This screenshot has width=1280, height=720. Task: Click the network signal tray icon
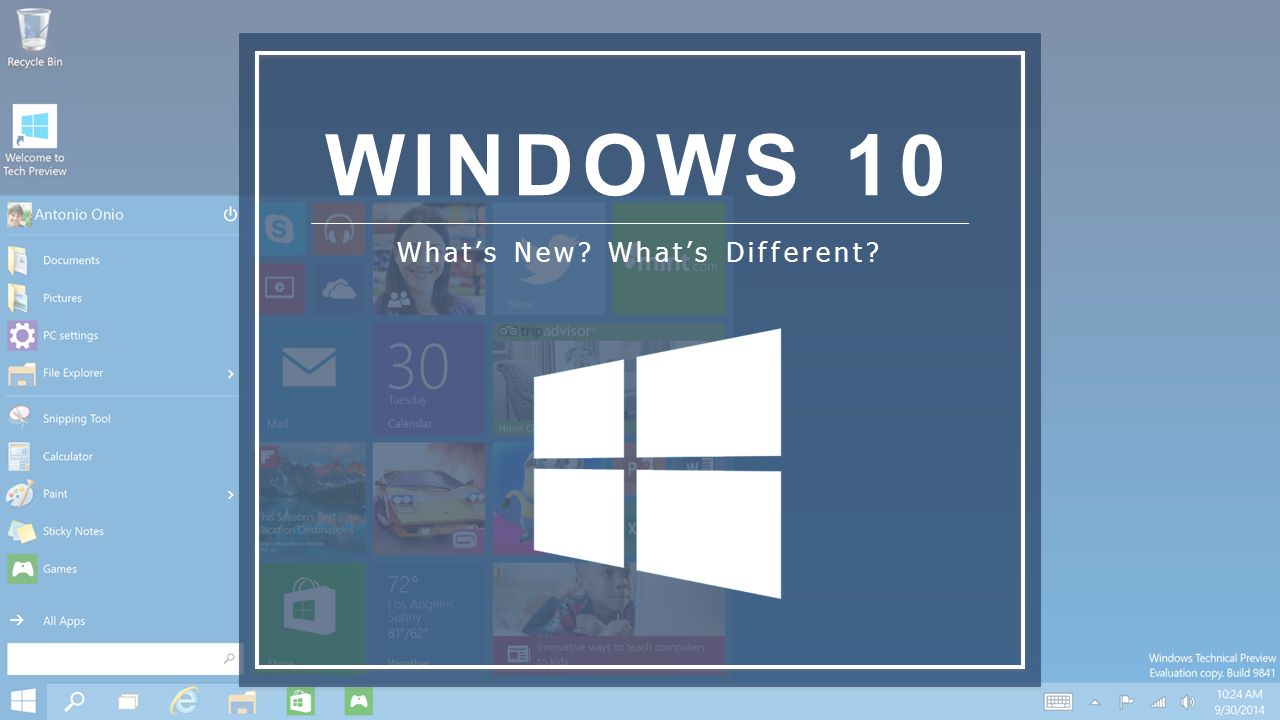(1158, 702)
